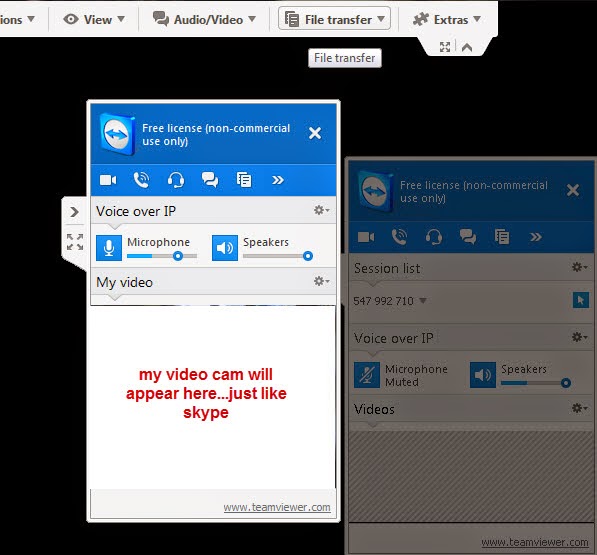Expand session 547 992 710 dropdown arrow
The height and width of the screenshot is (555, 597).
(423, 301)
